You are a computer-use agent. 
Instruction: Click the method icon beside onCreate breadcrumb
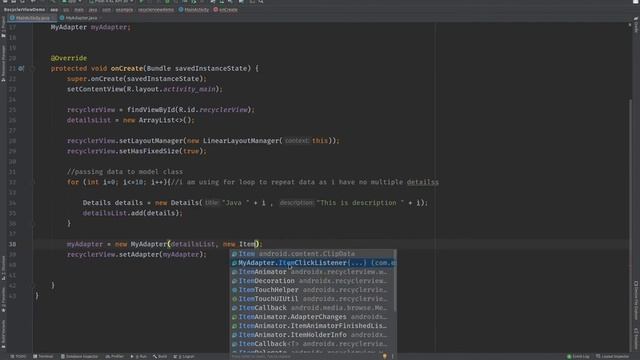pyautogui.click(x=216, y=9)
